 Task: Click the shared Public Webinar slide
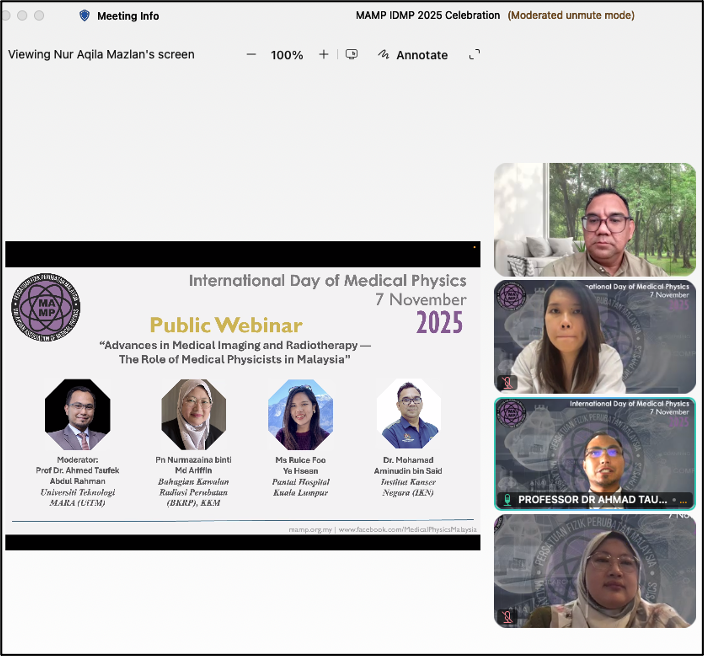coord(242,395)
